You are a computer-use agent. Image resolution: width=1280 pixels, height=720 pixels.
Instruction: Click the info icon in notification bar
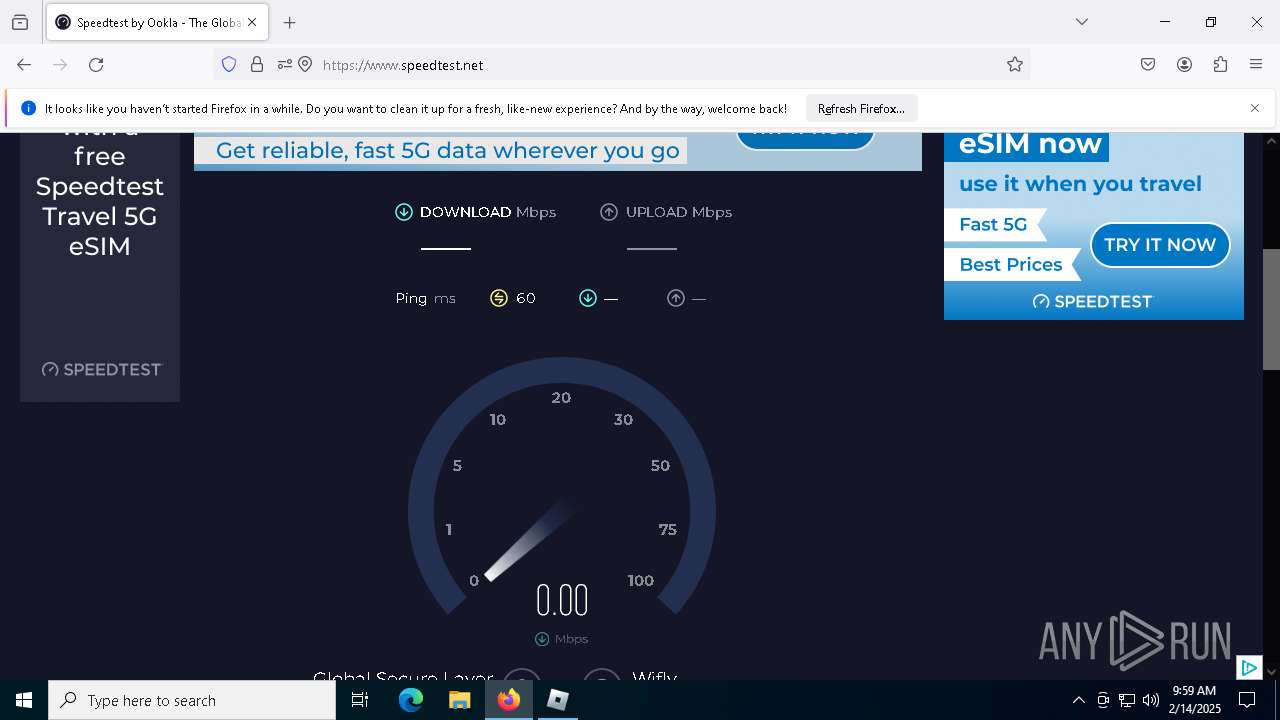click(x=28, y=108)
